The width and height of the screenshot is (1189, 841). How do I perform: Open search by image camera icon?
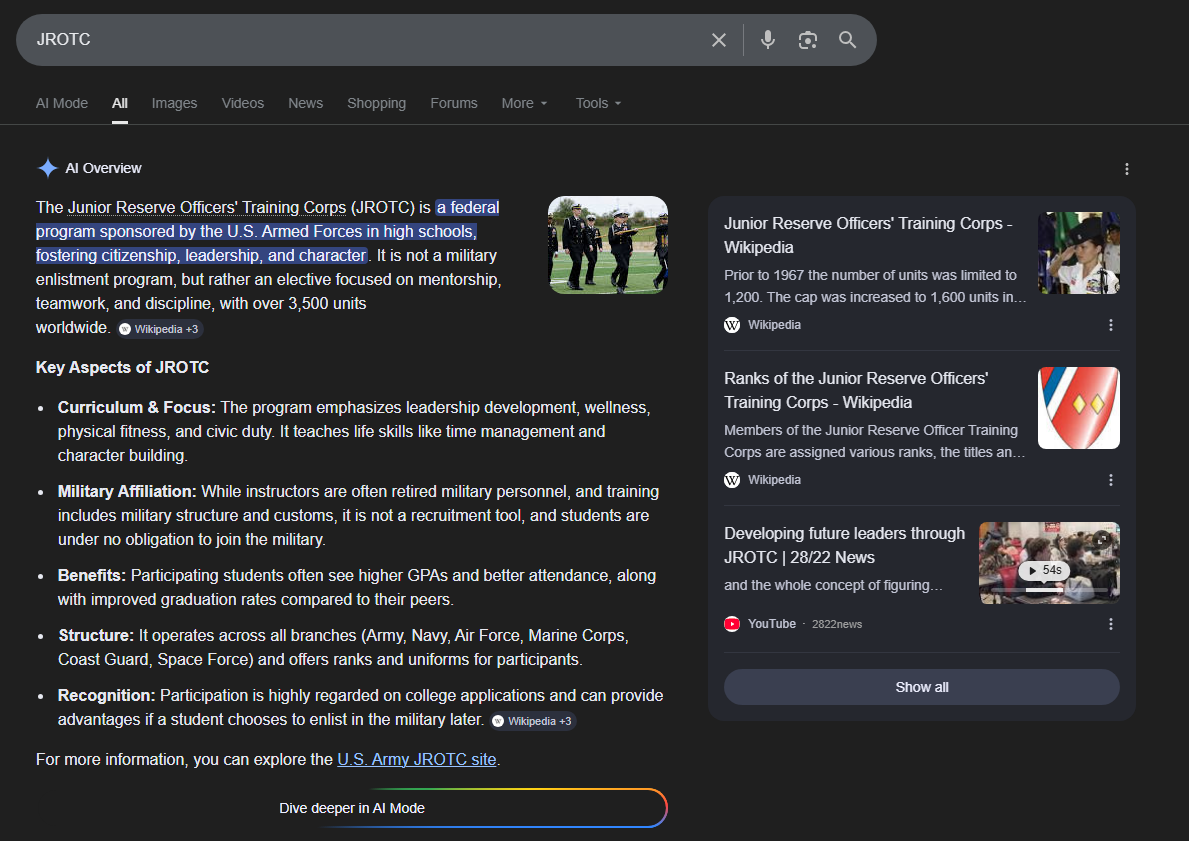(808, 39)
